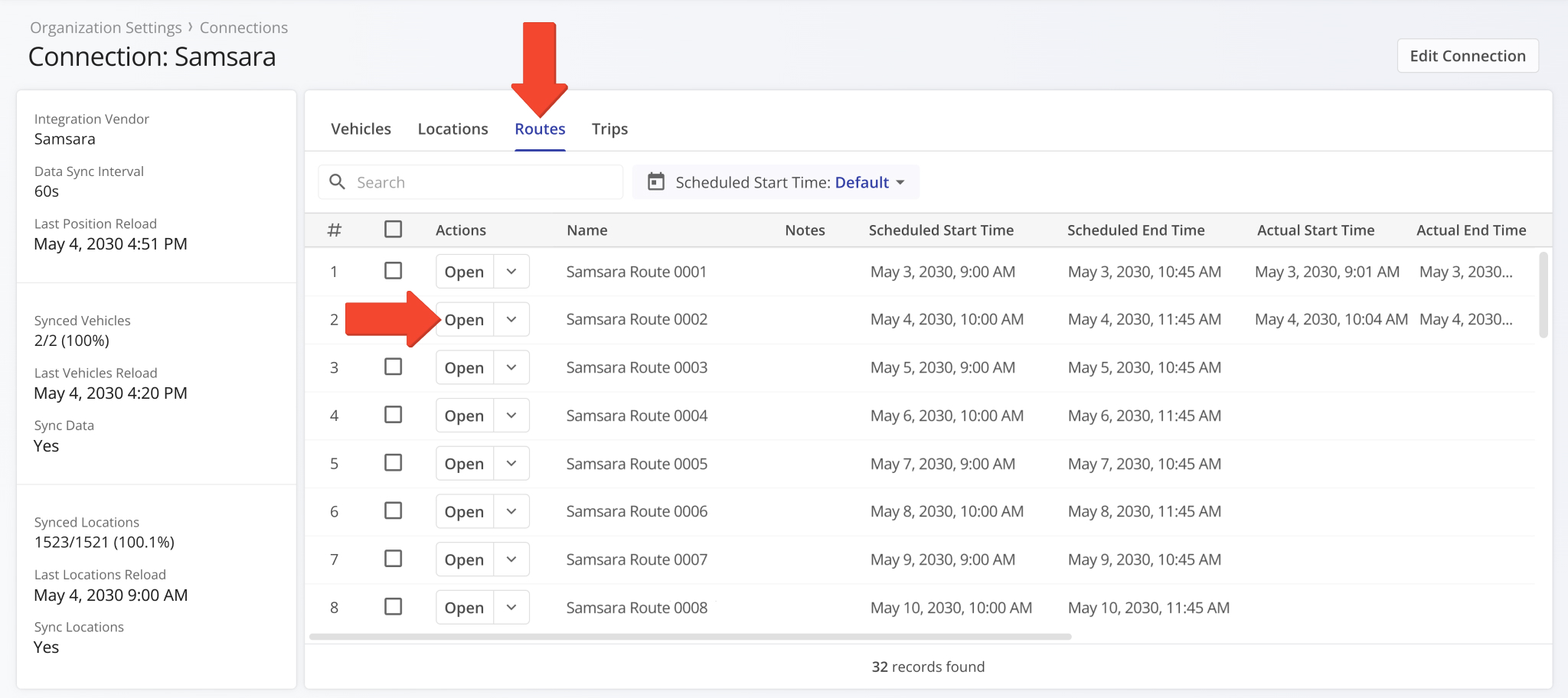Select the checkbox on Samsara Route 0008 row
The image size is (1568, 698).
(x=394, y=606)
